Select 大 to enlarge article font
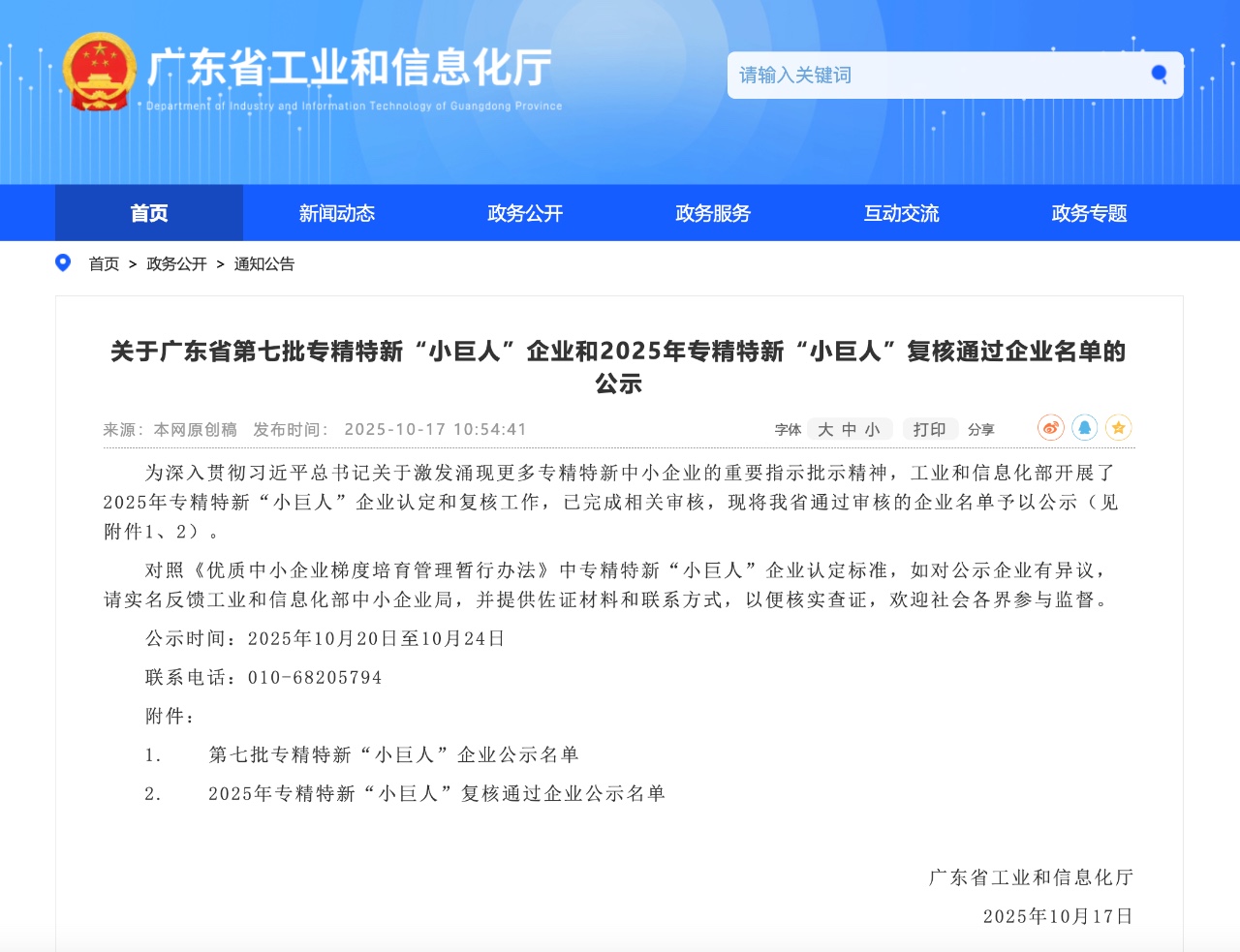The height and width of the screenshot is (952, 1240). coord(823,429)
